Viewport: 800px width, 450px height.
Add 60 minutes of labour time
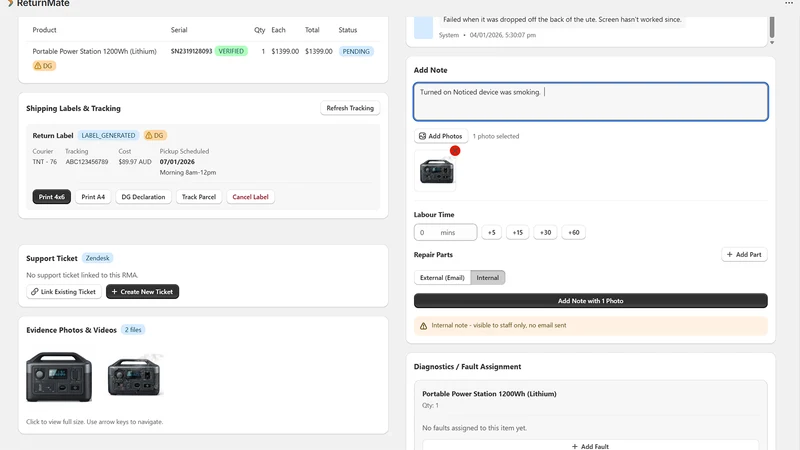click(x=573, y=233)
